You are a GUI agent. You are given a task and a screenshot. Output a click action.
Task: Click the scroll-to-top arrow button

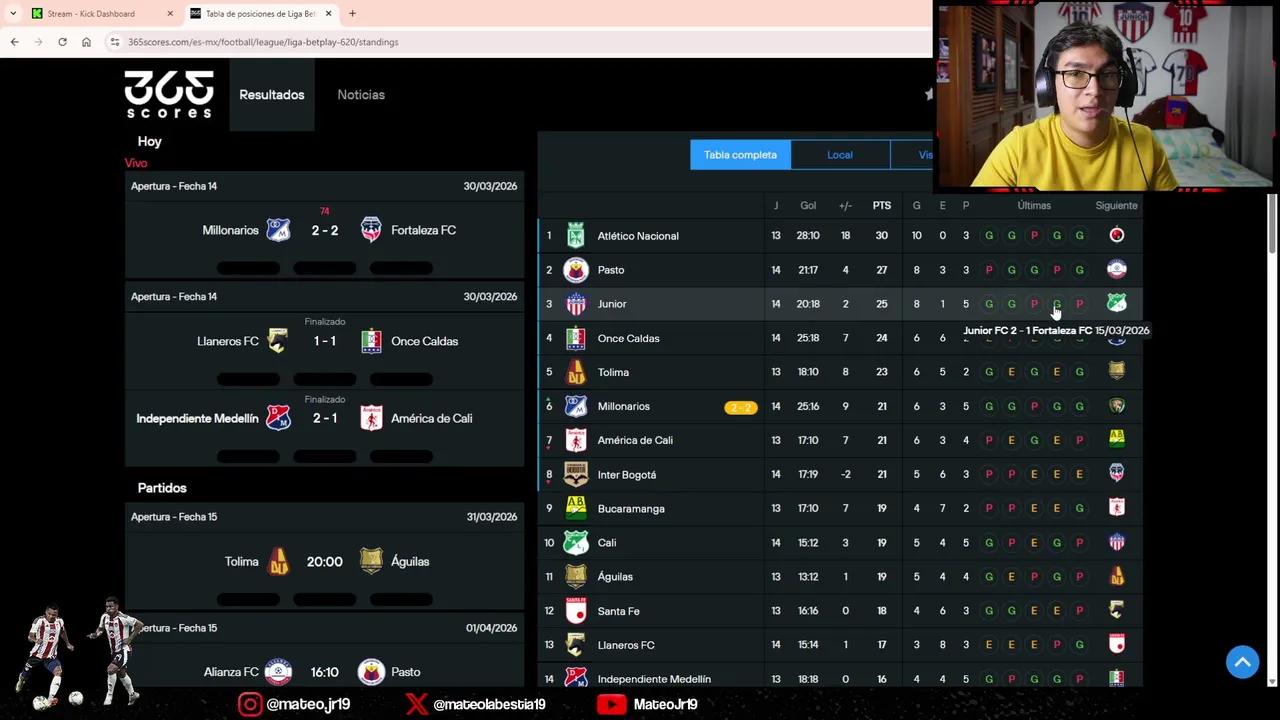coord(1243,662)
